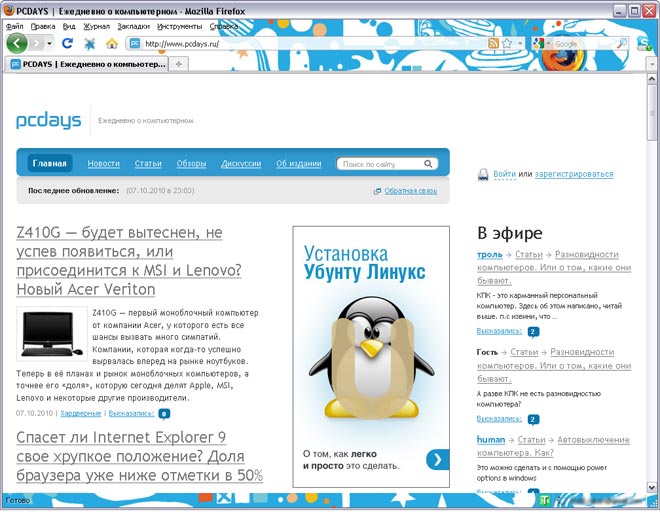Click Высказались link under the Z410G article
This screenshot has width=660, height=512.
pos(131,413)
